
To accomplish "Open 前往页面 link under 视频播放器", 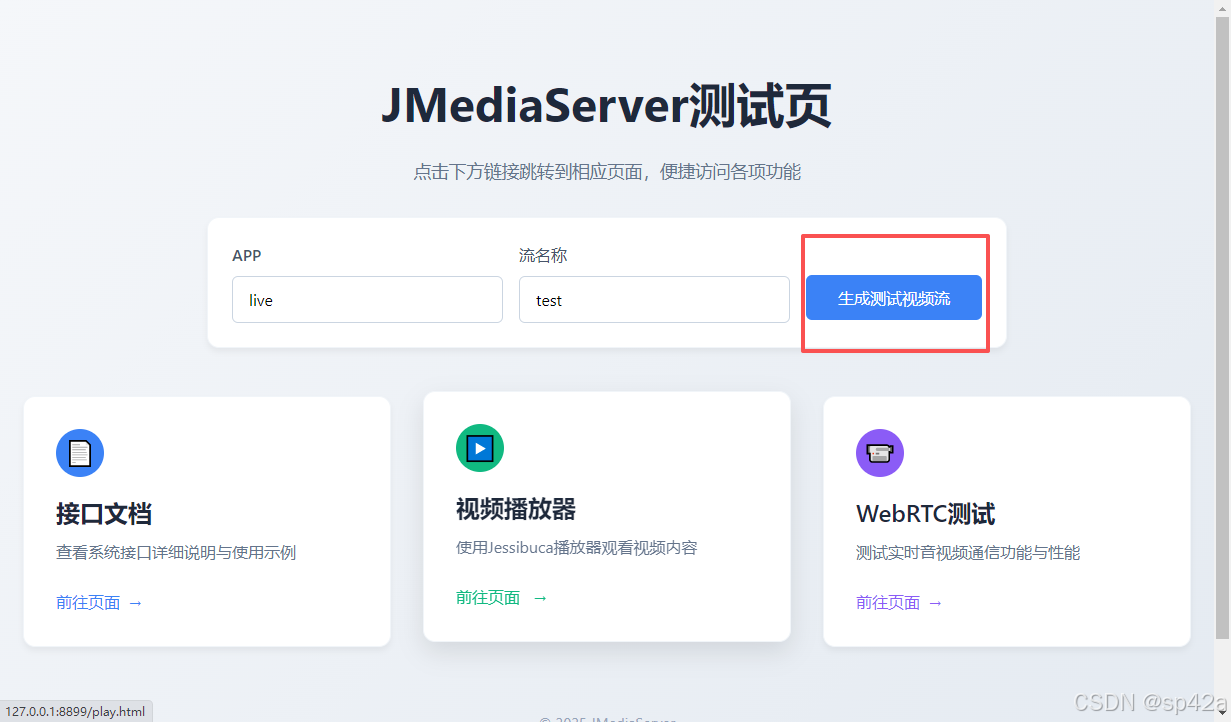I will (502, 597).
